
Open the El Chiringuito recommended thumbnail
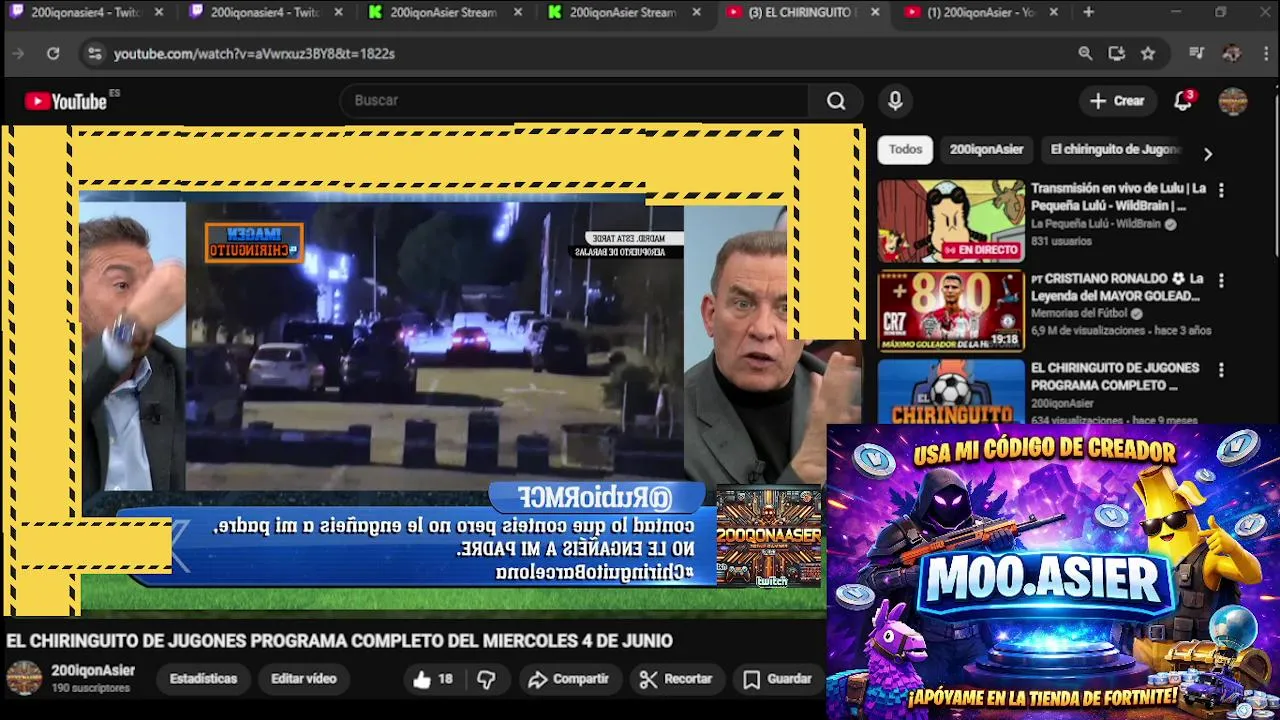951,391
